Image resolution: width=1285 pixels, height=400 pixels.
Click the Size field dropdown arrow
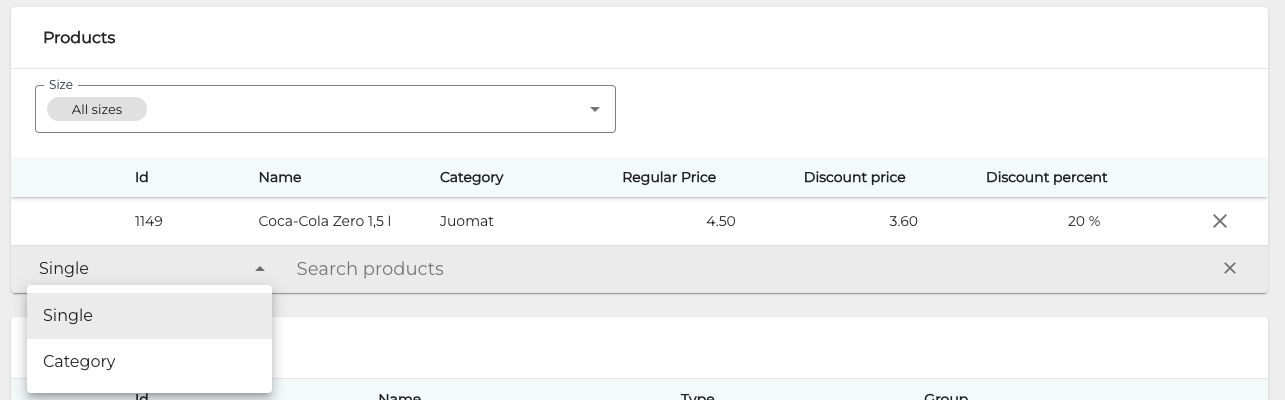click(x=595, y=109)
